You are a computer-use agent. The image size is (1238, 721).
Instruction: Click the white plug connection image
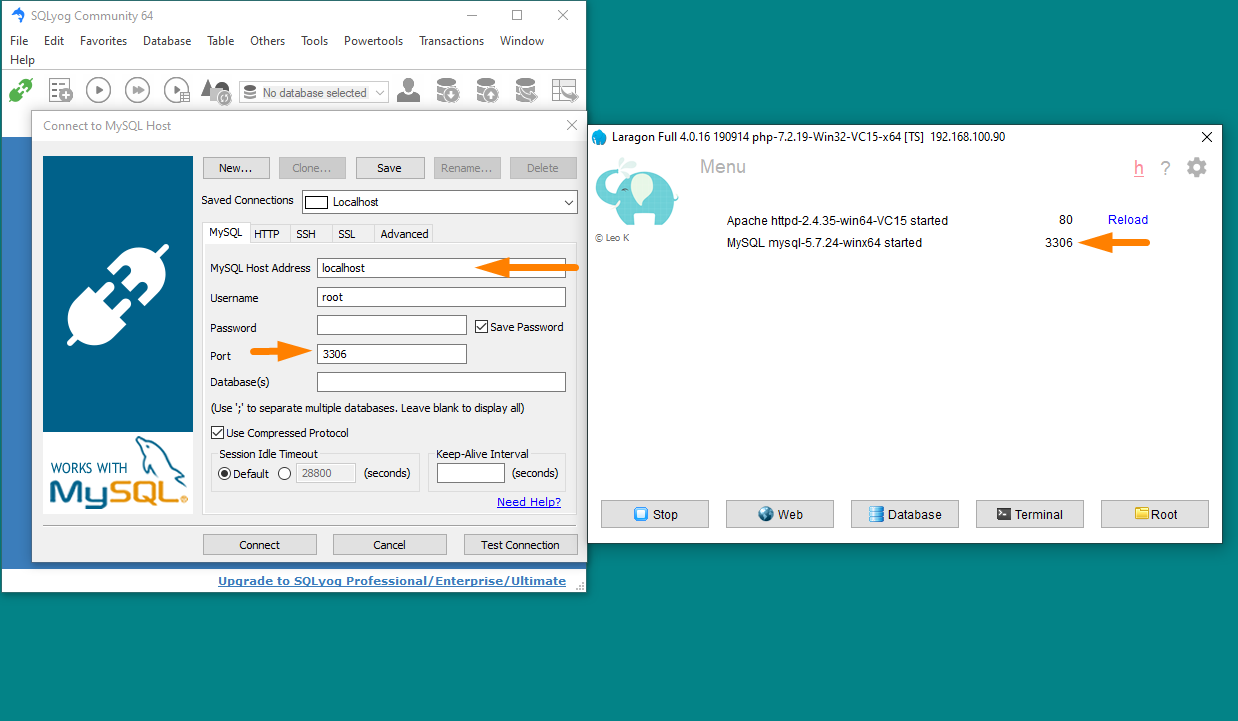click(118, 295)
